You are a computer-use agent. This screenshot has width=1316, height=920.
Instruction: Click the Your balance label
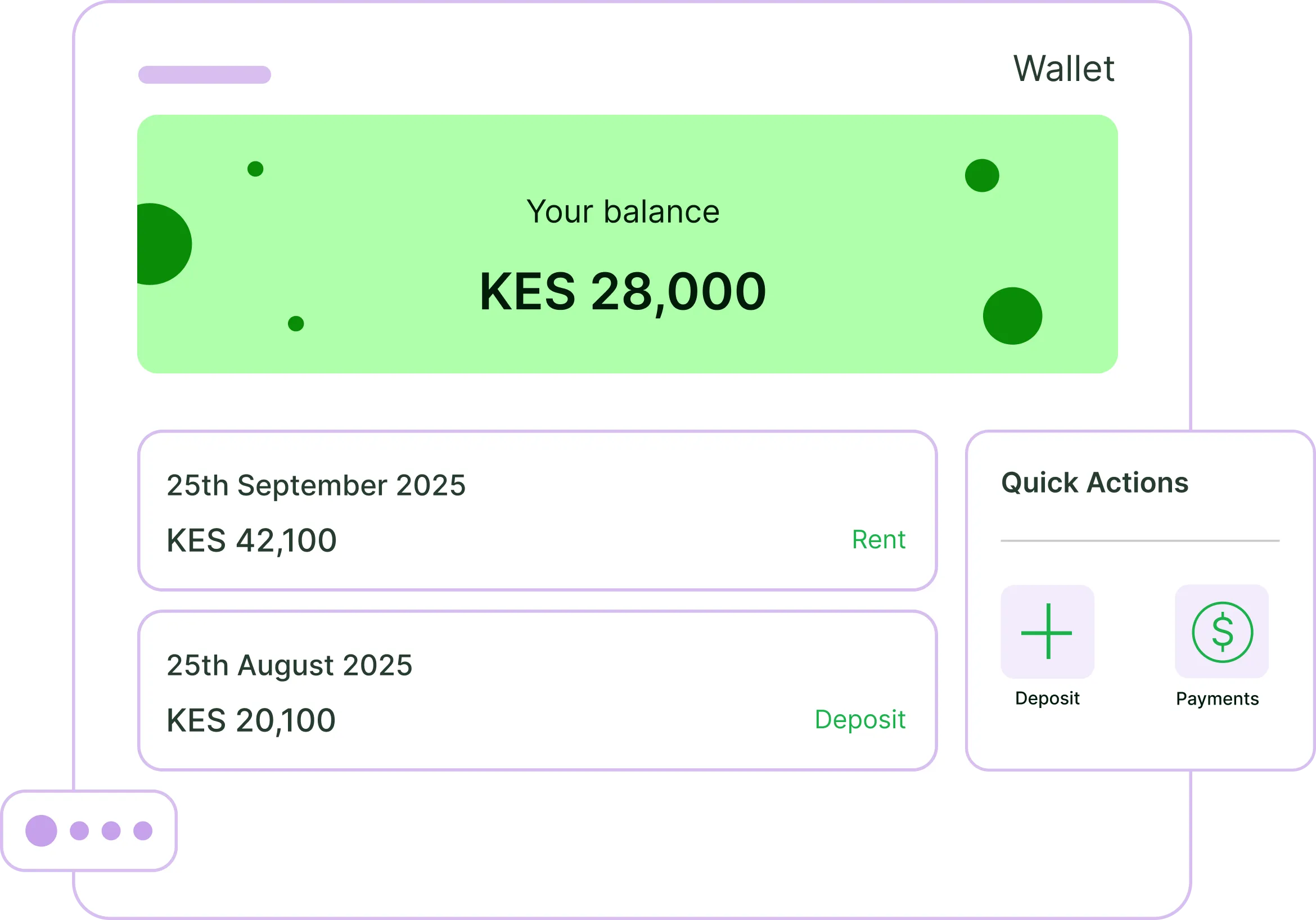[x=623, y=211]
